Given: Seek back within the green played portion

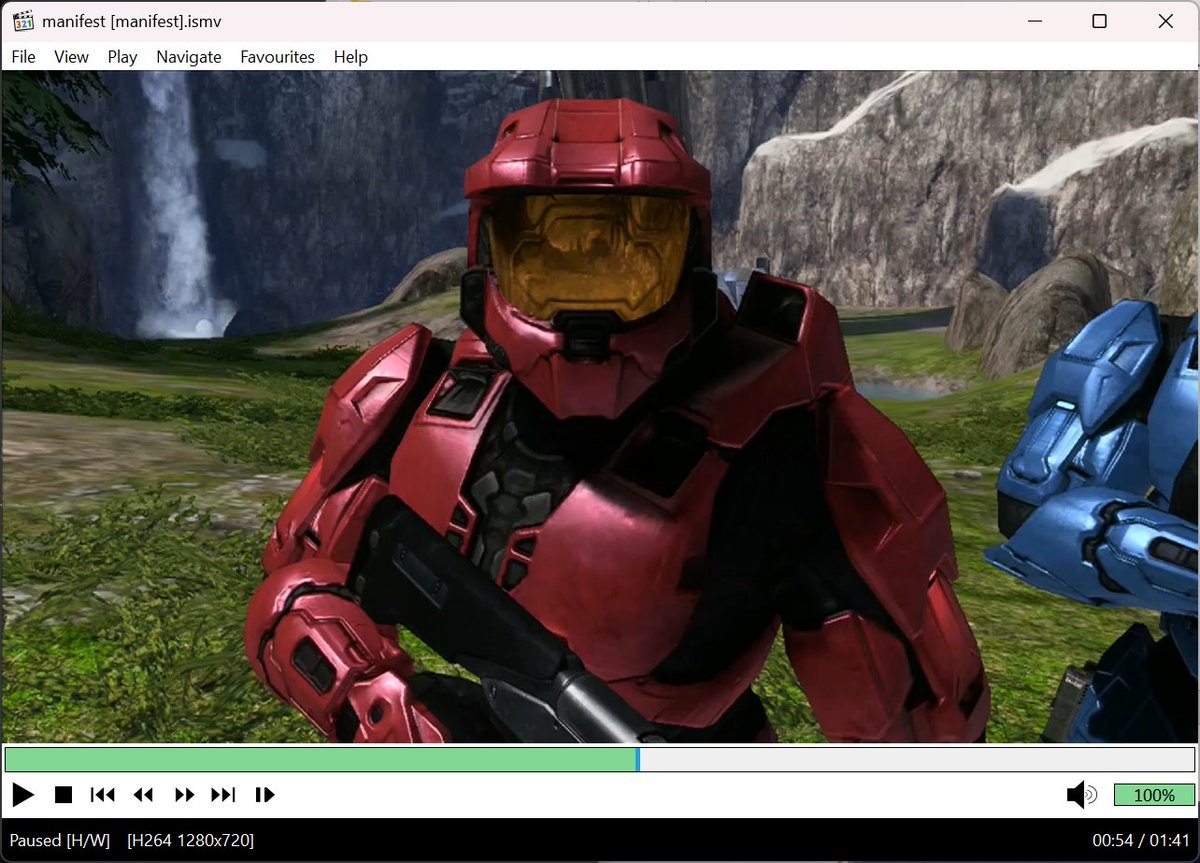Looking at the screenshot, I should coord(320,759).
